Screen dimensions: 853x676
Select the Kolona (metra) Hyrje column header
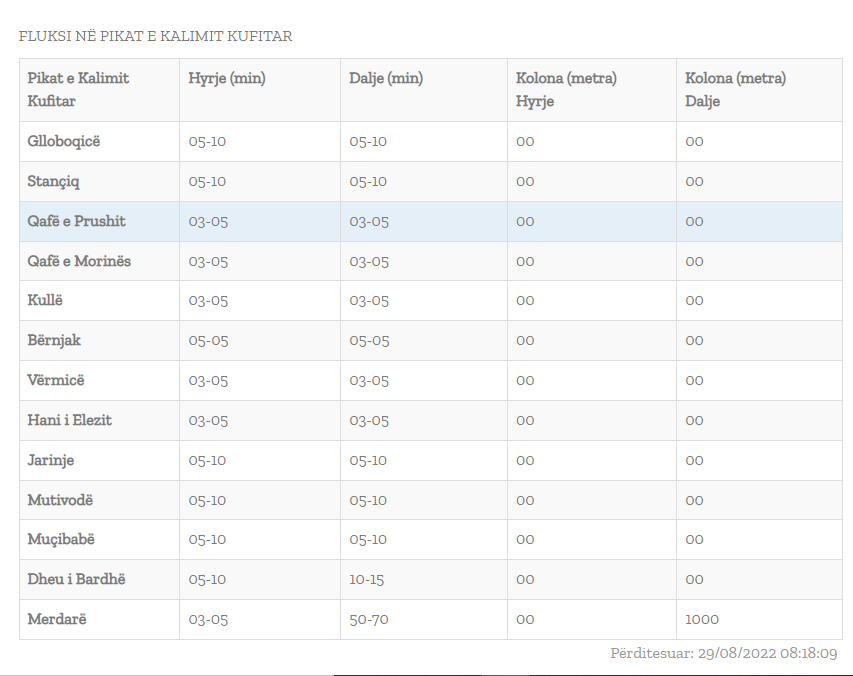pyautogui.click(x=566, y=89)
